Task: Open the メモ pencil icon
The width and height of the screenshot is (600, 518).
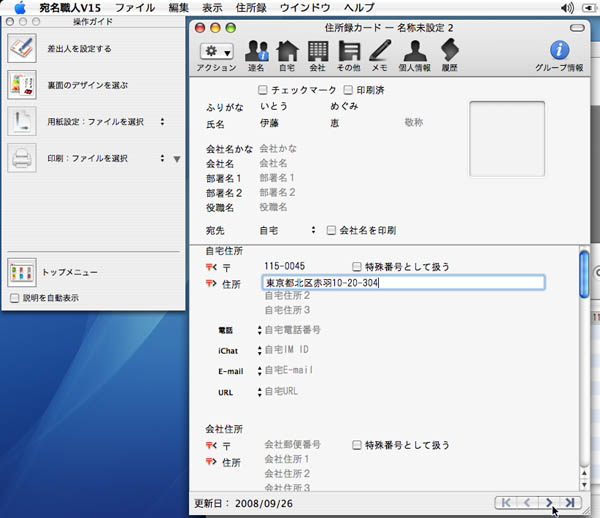Action: click(x=379, y=52)
